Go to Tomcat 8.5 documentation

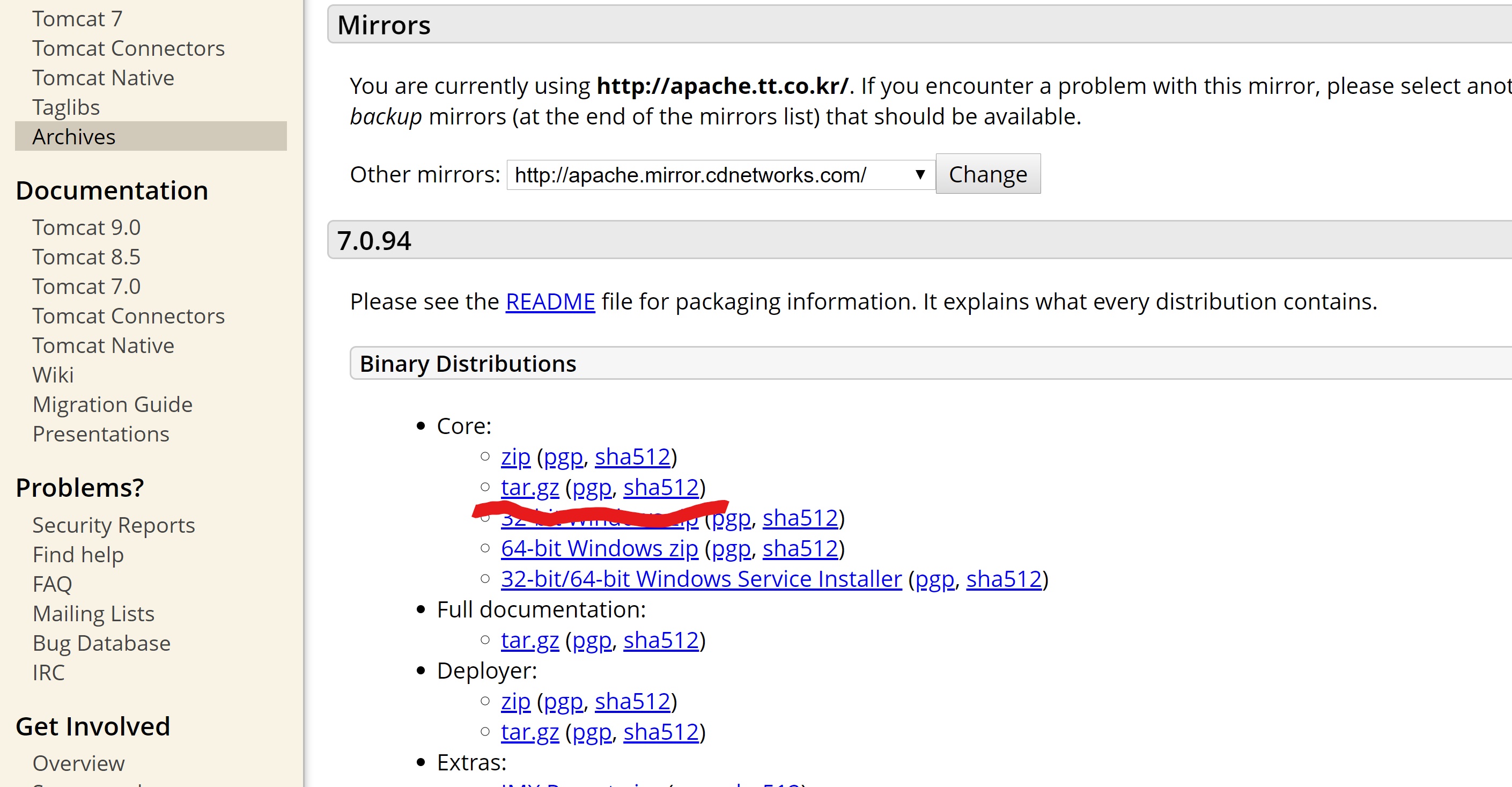[86, 257]
